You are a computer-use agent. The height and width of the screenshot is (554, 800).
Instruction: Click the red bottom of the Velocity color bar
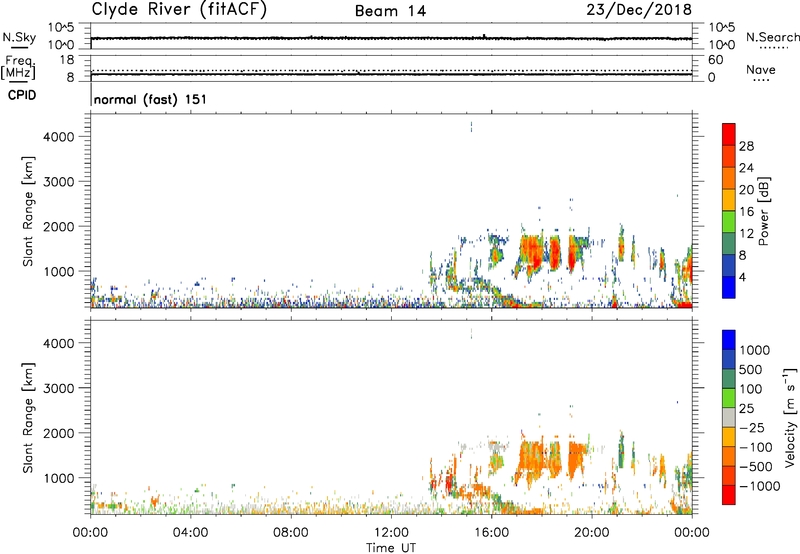point(729,495)
